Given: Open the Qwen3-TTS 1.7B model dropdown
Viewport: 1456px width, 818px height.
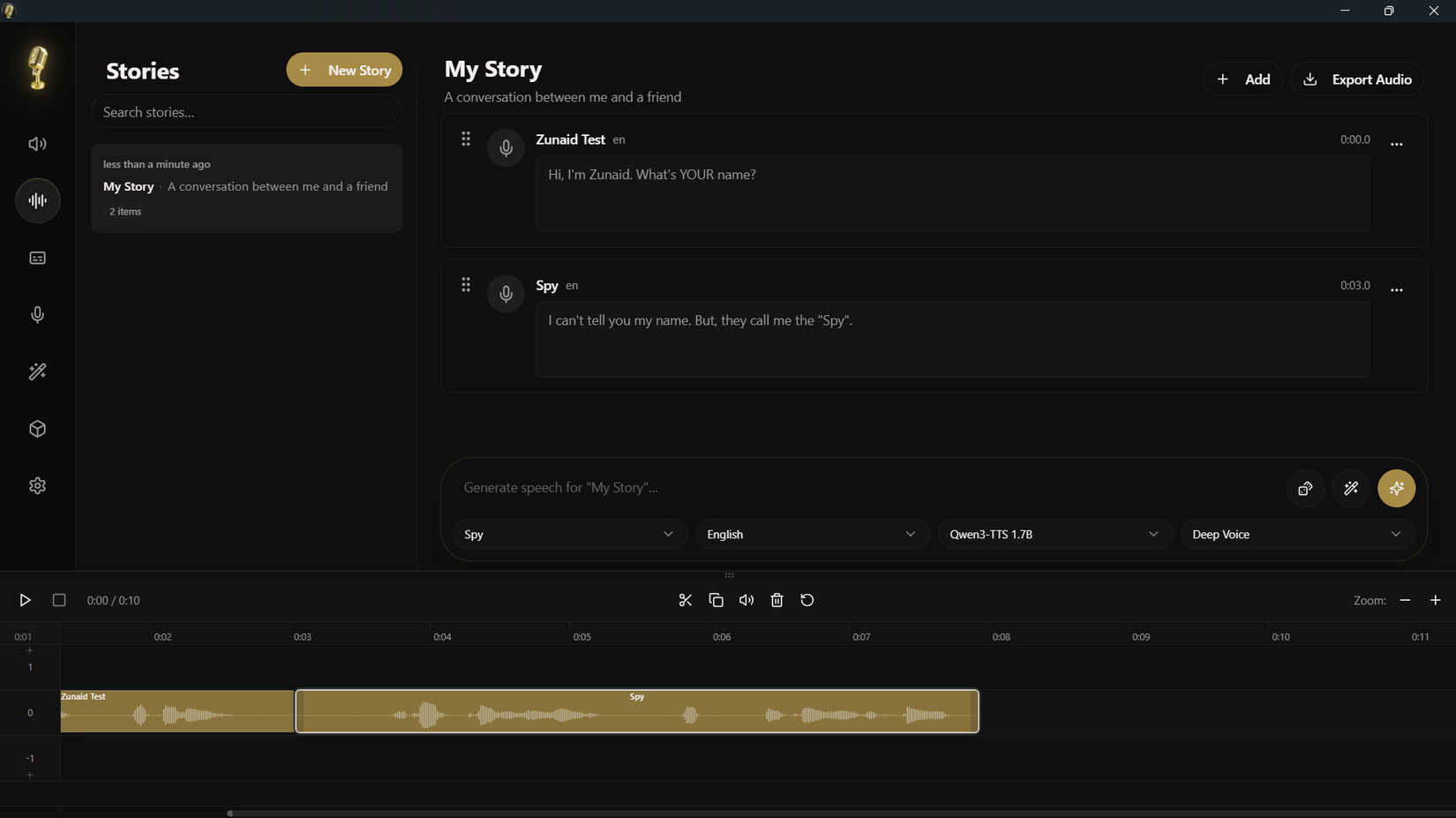Looking at the screenshot, I should pyautogui.click(x=1054, y=534).
